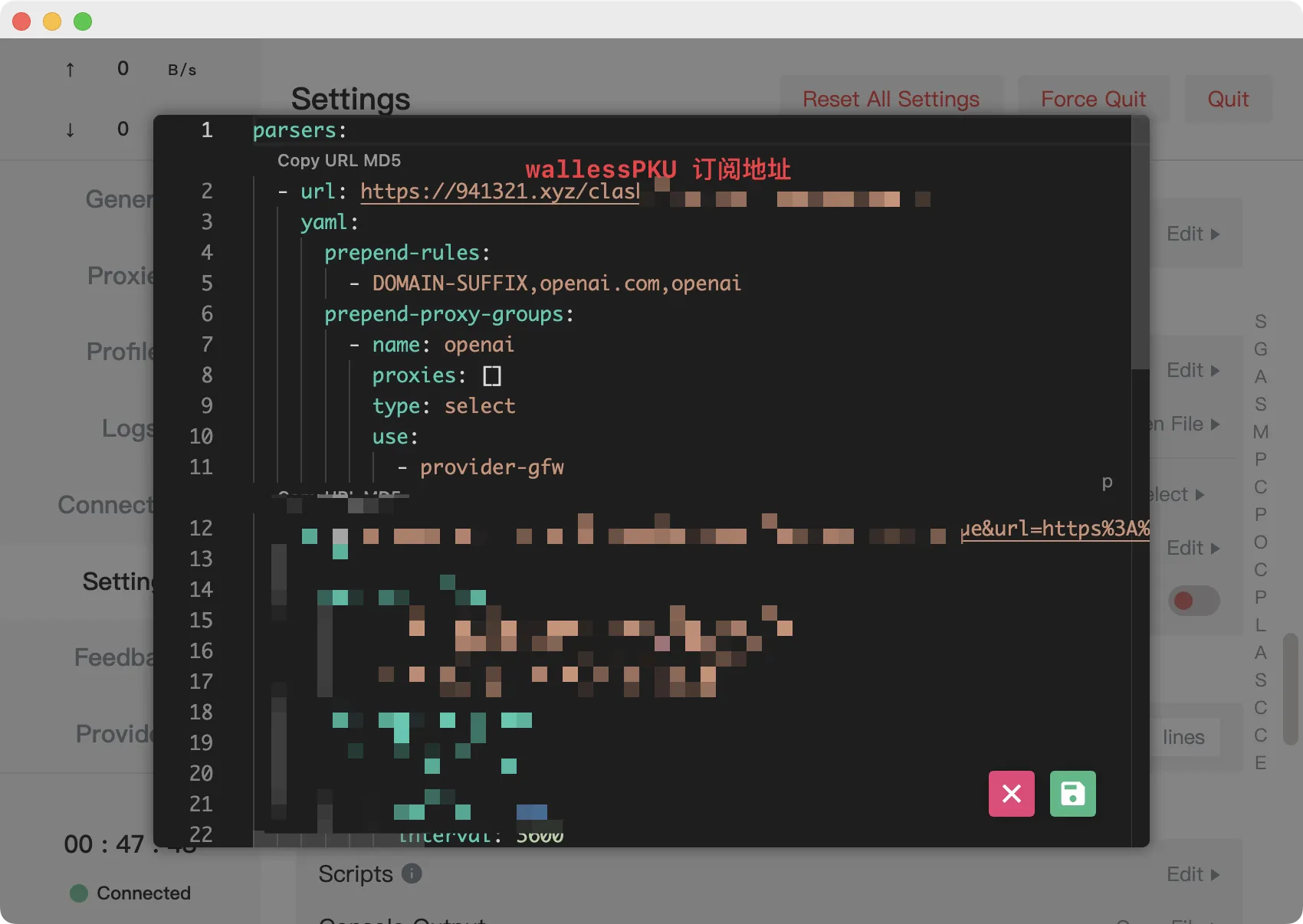Image resolution: width=1303 pixels, height=924 pixels.
Task: Click Reset All Settings button
Action: (891, 99)
